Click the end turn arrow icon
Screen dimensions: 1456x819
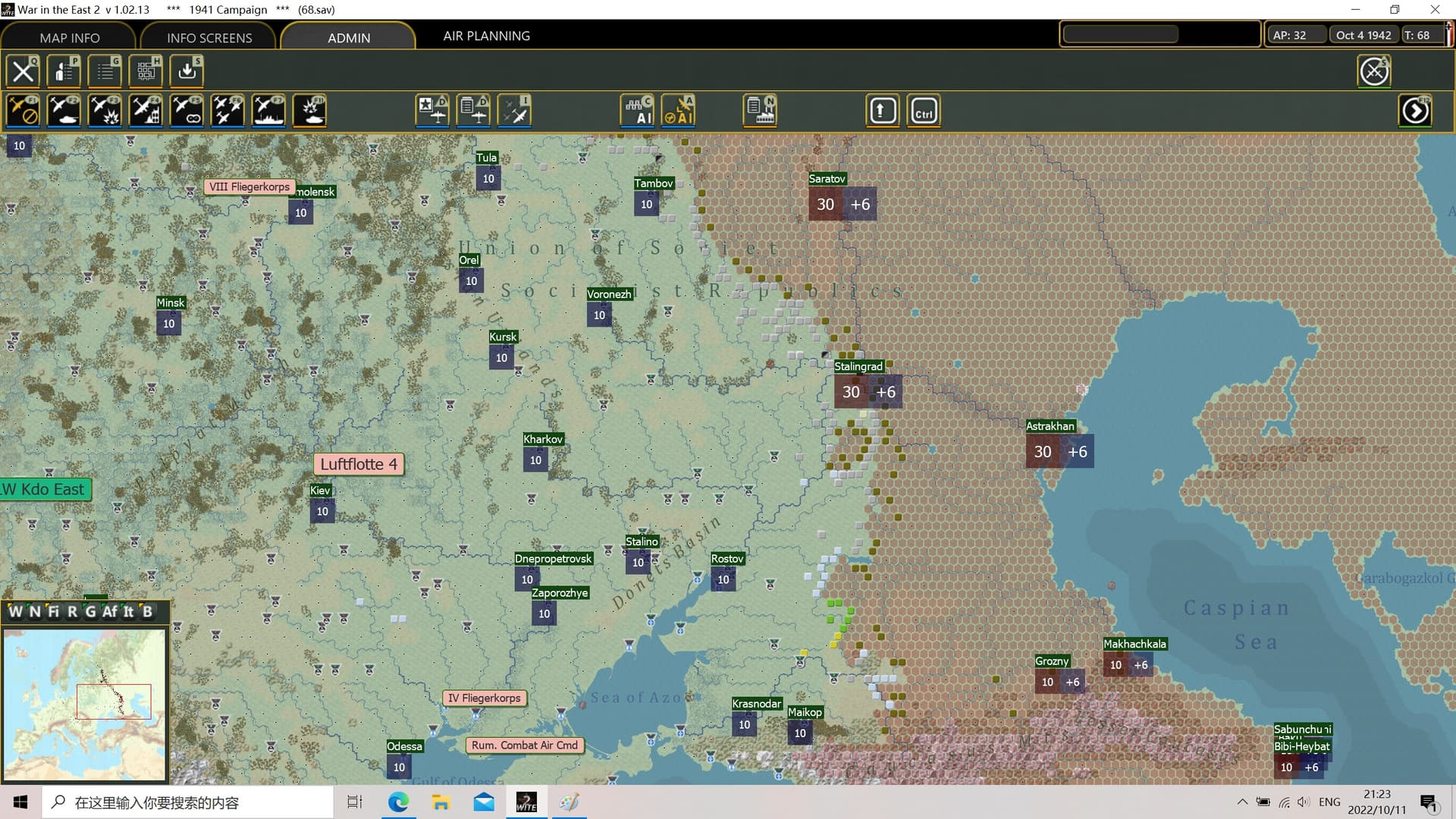pos(1415,111)
